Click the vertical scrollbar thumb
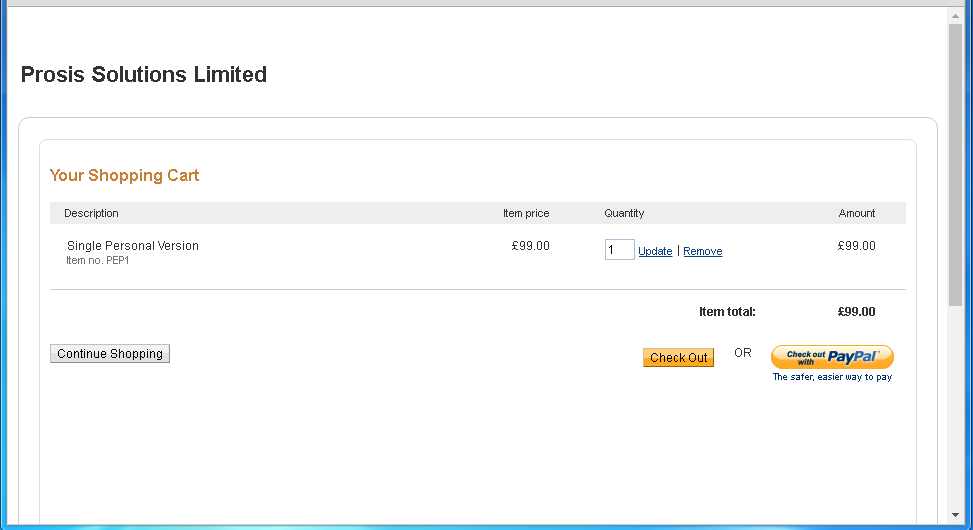The height and width of the screenshot is (530, 973). [x=955, y=165]
